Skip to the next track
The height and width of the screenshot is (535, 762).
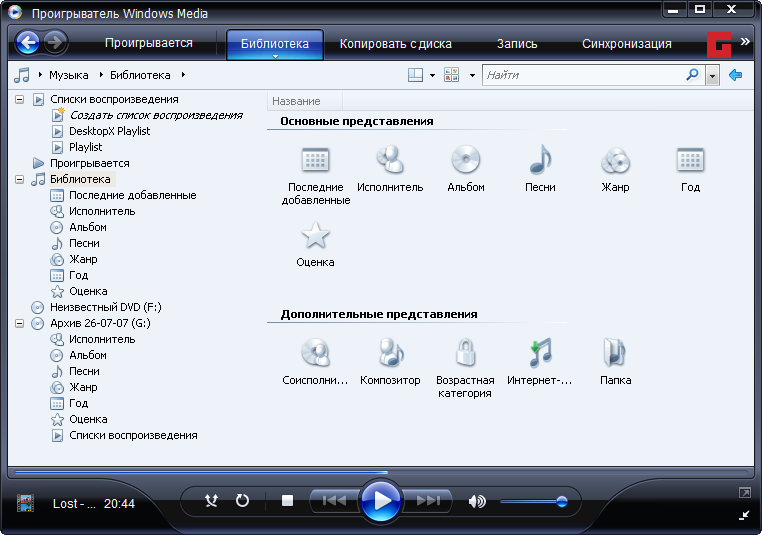tap(428, 500)
